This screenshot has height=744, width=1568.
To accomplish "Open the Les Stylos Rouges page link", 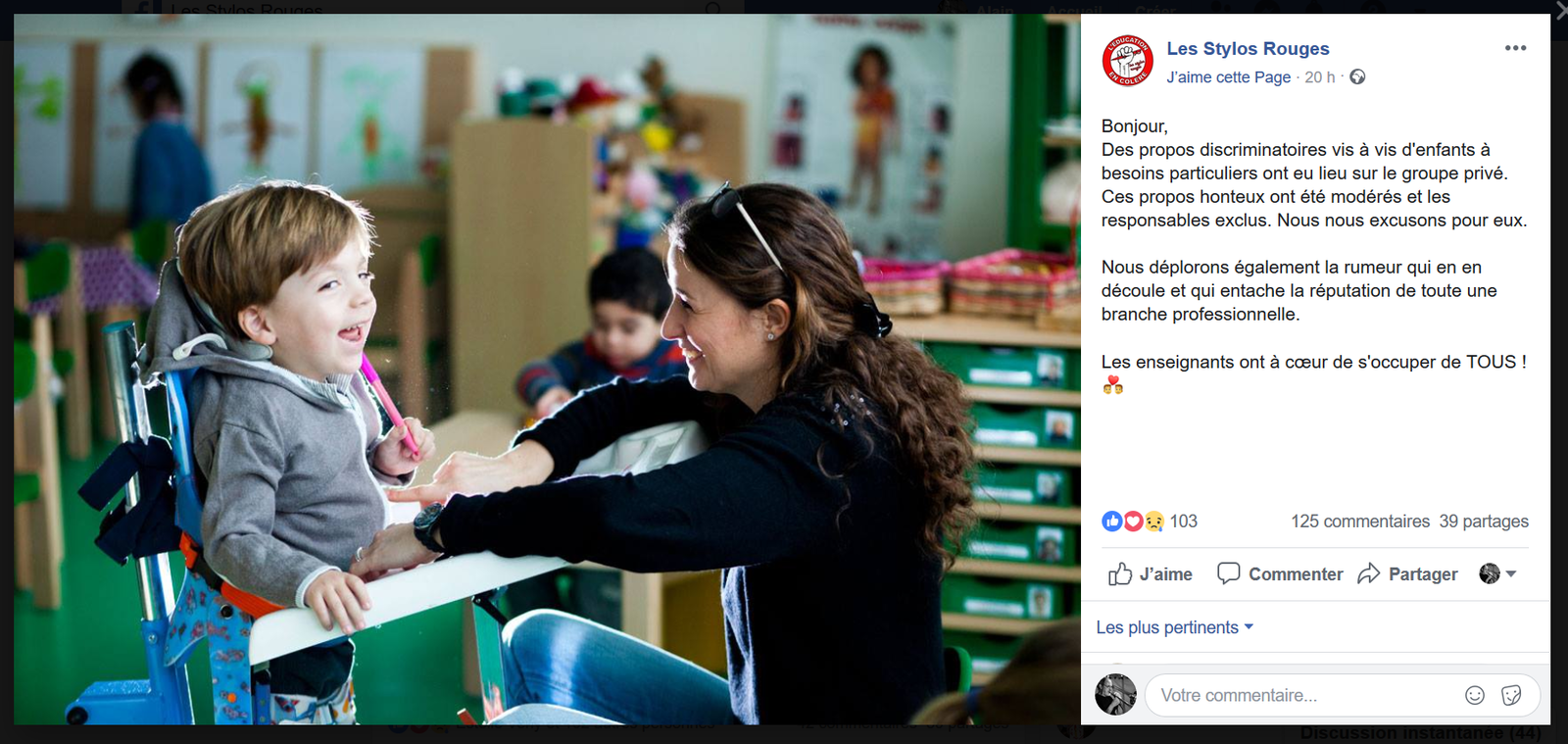I will 1248,48.
